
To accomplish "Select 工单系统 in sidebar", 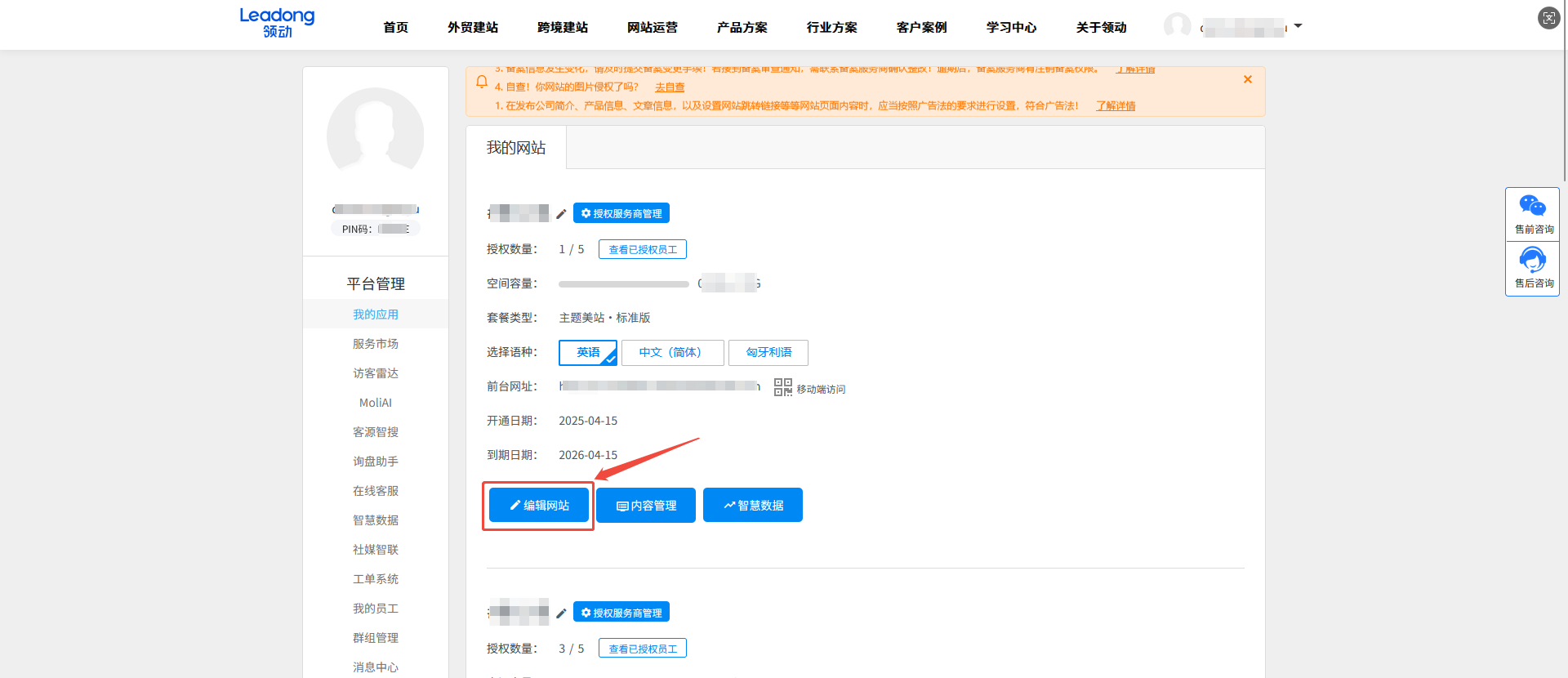I will pos(376,579).
